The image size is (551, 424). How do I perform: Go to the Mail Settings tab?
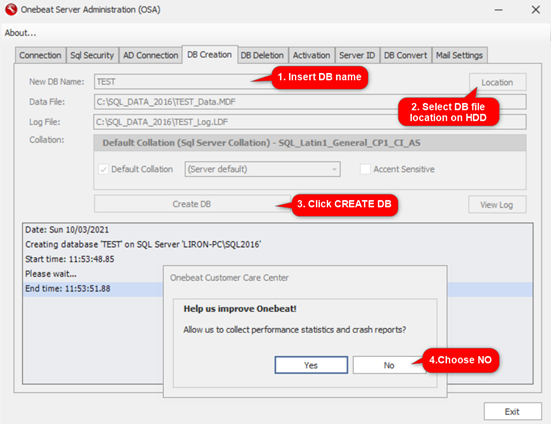[x=459, y=56]
